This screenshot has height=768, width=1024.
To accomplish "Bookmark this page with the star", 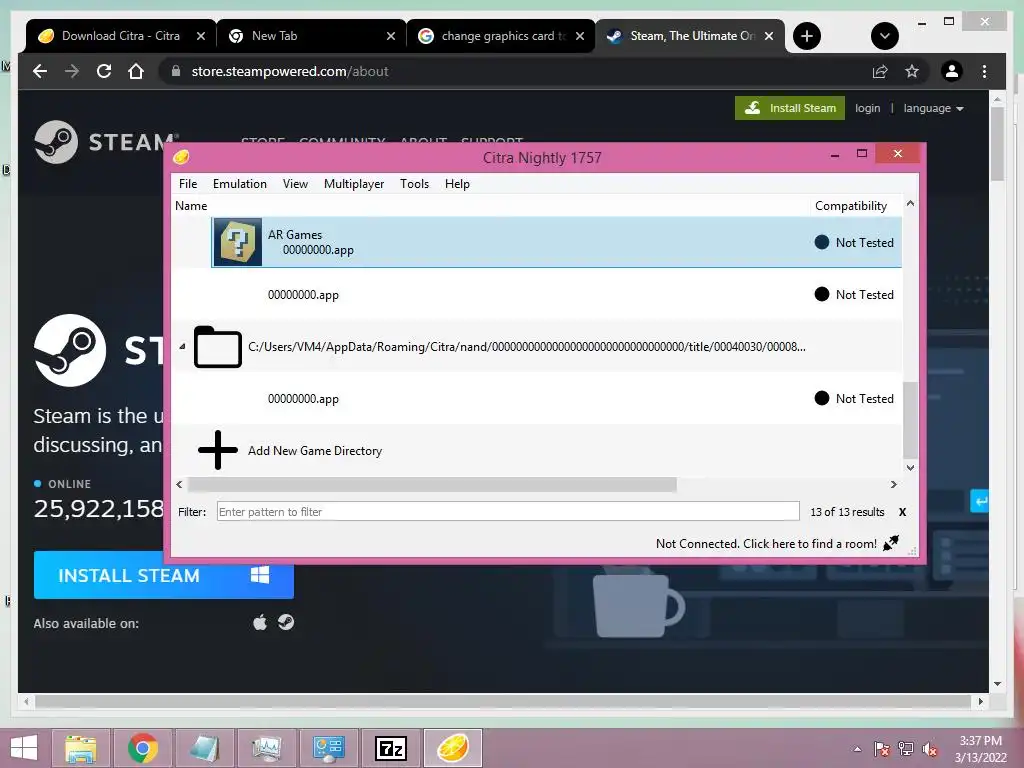I will click(912, 71).
